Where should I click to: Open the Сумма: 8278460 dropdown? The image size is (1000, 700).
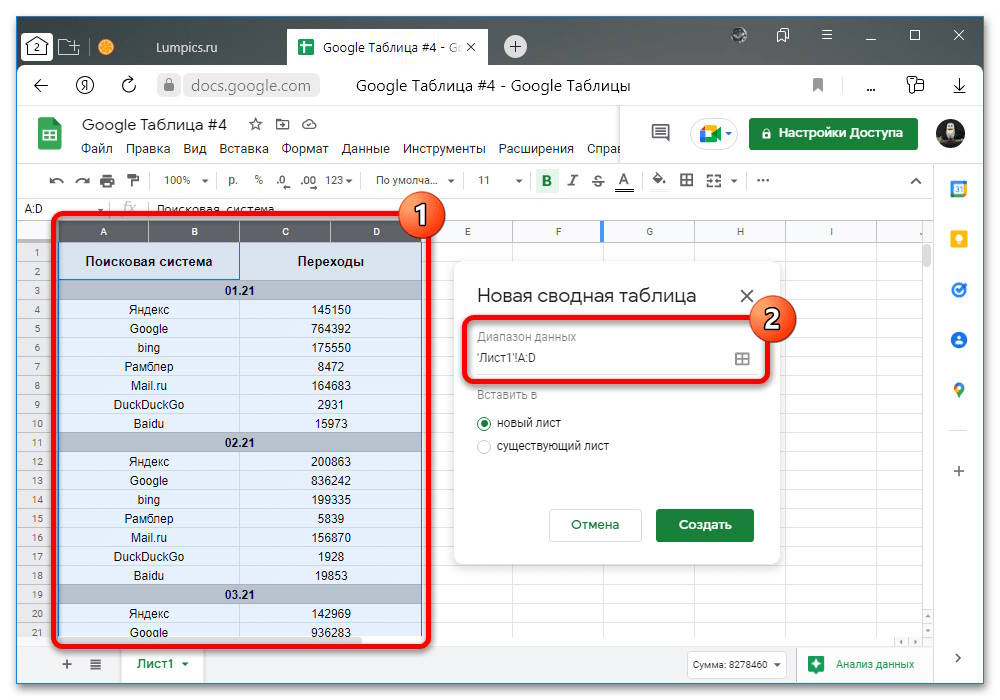(737, 664)
